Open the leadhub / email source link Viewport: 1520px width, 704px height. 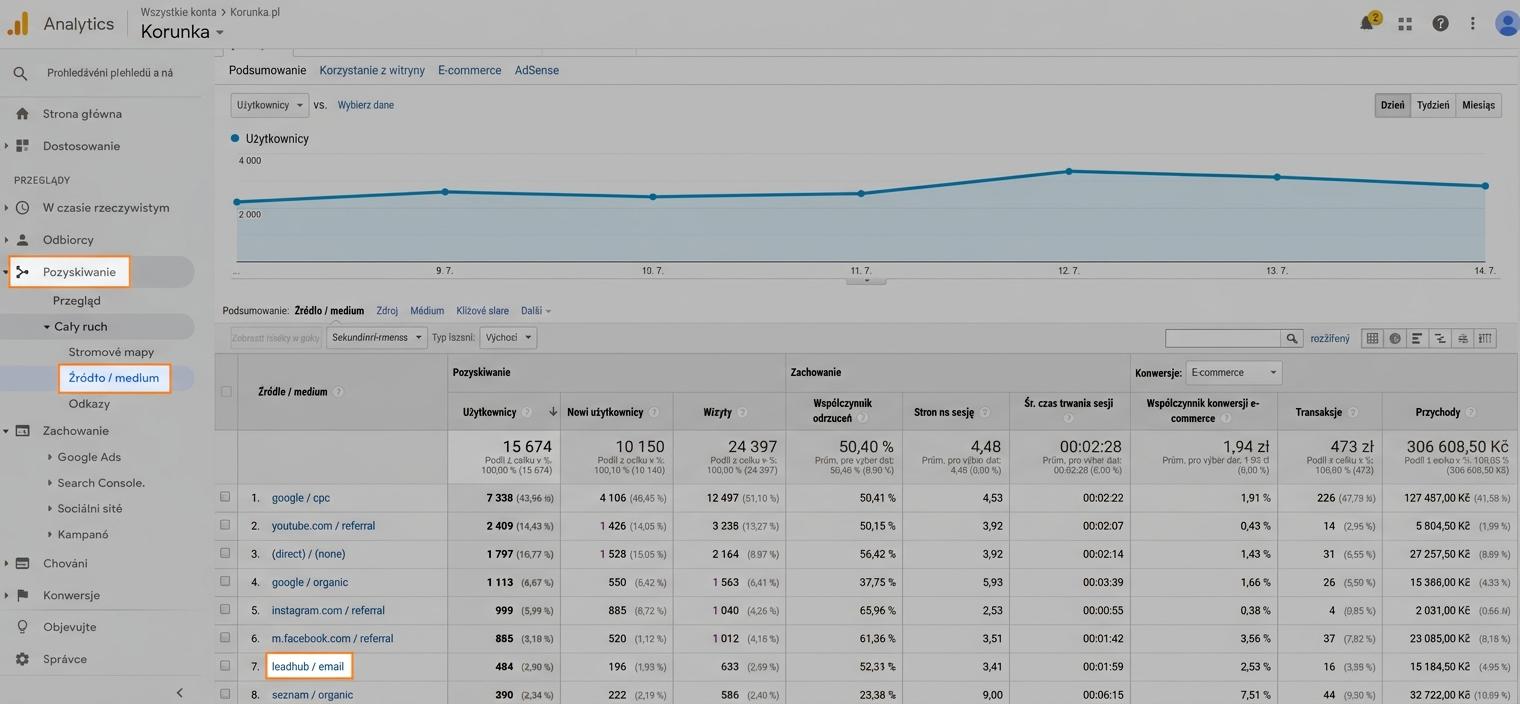(x=308, y=666)
